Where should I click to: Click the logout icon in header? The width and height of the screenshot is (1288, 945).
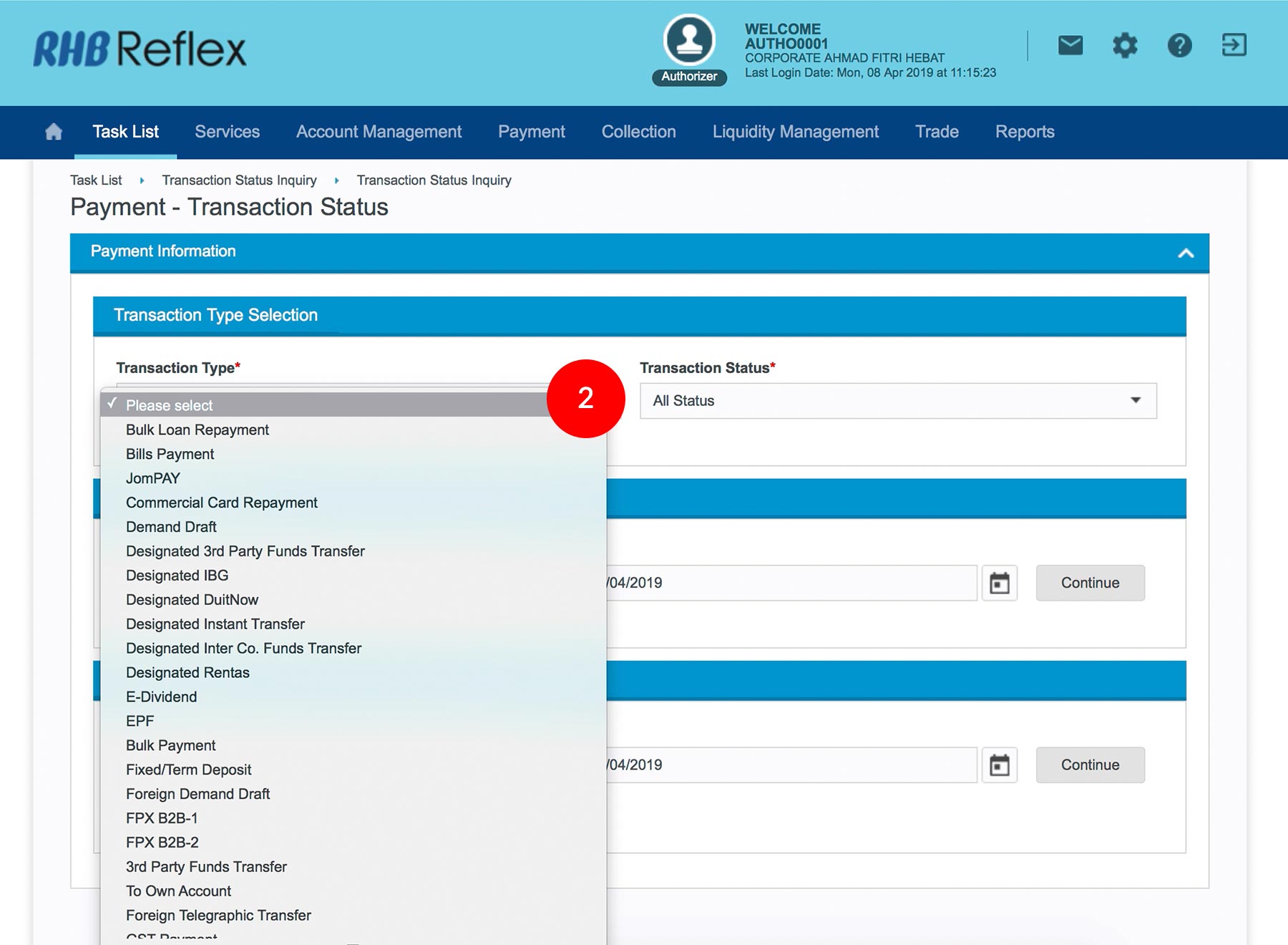[x=1234, y=46]
